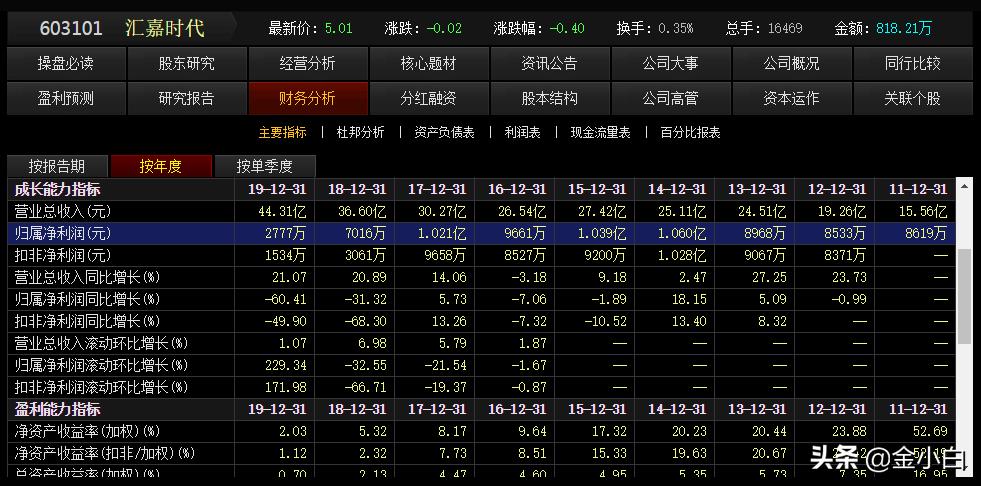Open the 经营分析 tab
The image size is (981, 486).
pos(307,63)
